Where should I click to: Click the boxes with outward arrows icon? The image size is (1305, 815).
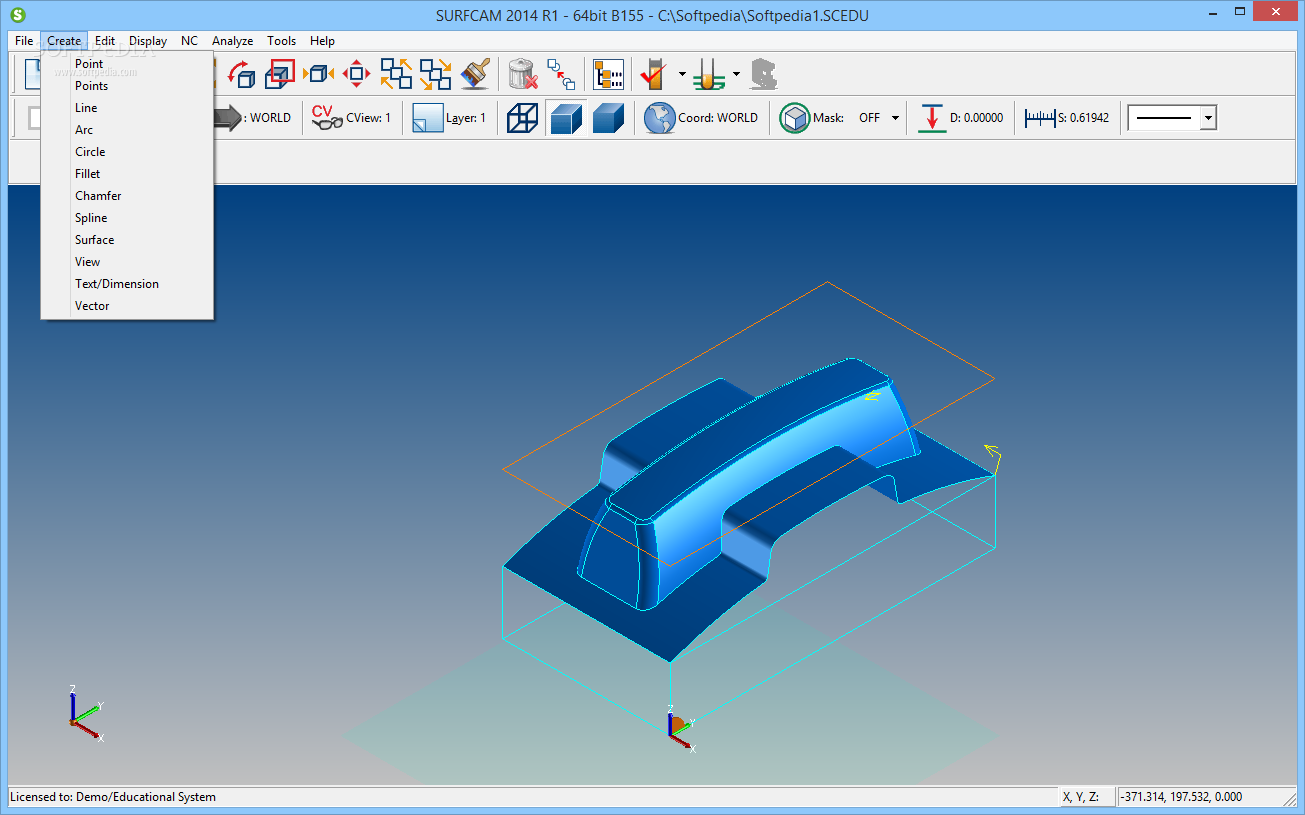396,74
